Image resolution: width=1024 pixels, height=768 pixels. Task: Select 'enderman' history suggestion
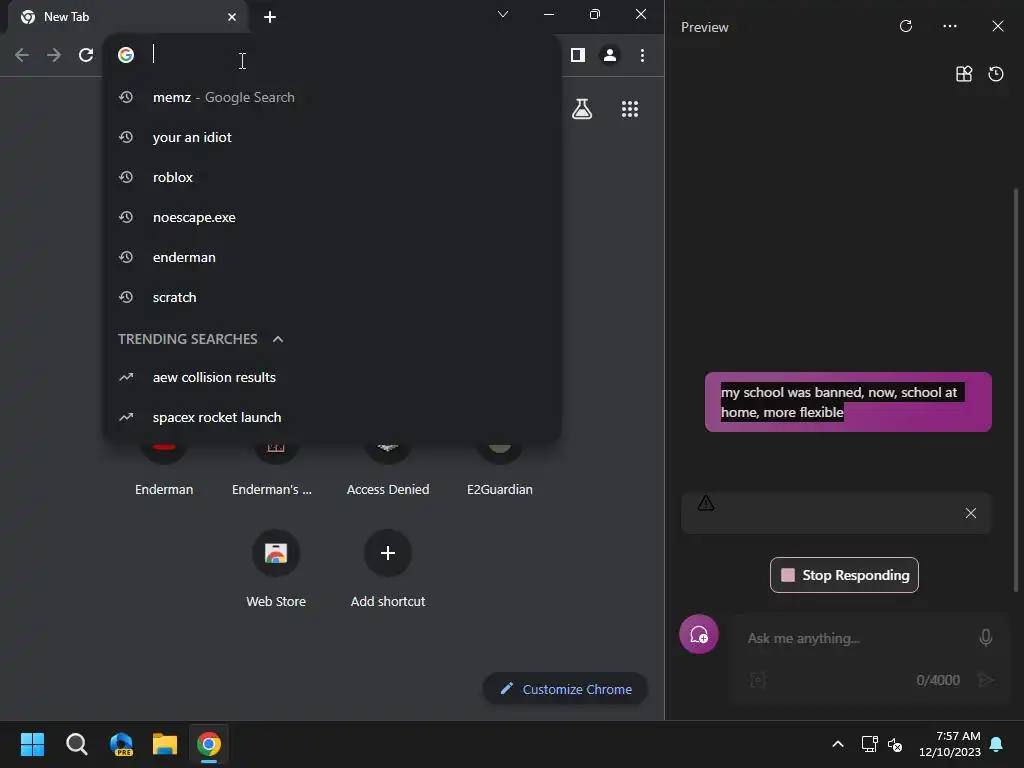(332, 257)
